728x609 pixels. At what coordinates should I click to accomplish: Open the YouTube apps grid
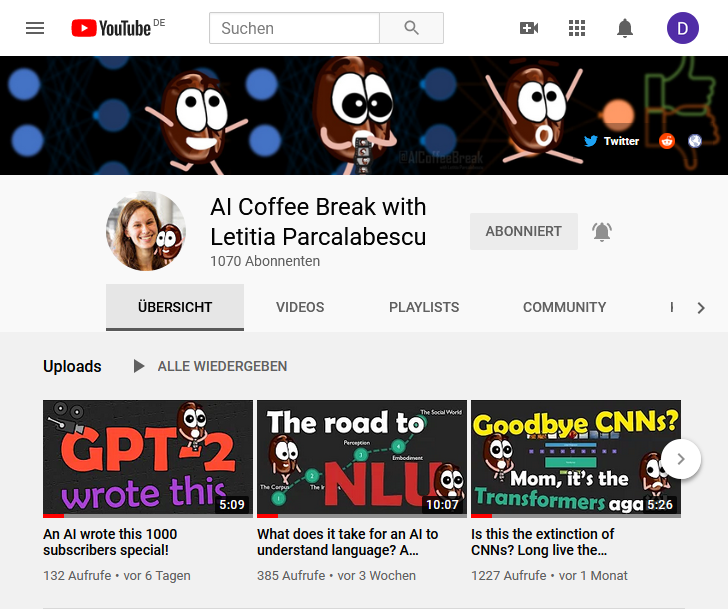[577, 28]
